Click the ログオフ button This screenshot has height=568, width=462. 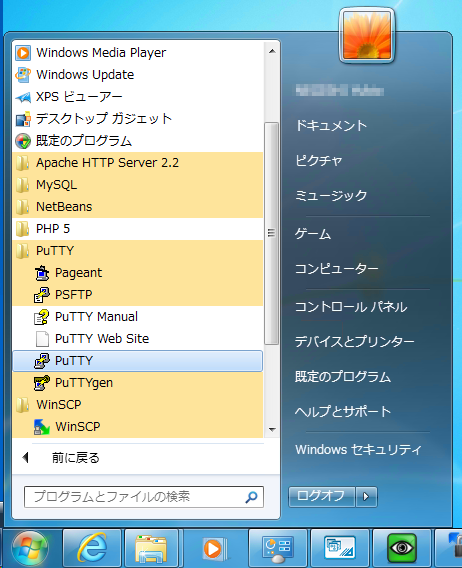[321, 496]
